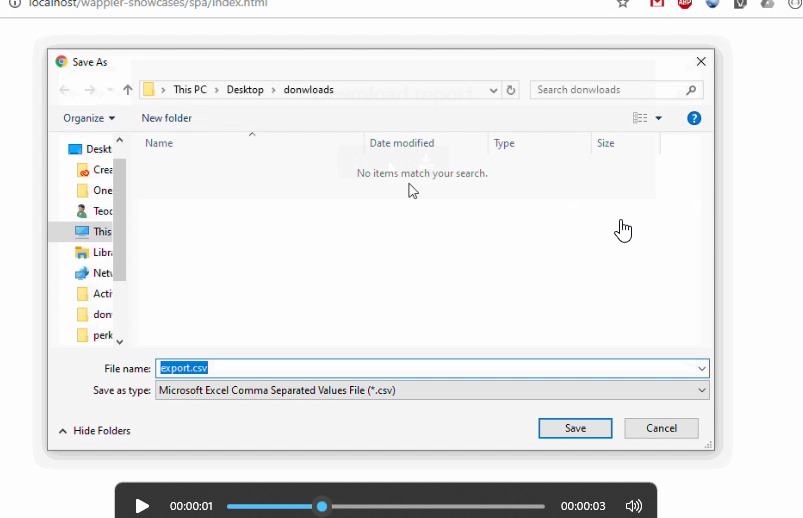Refresh the donwloads folder view
This screenshot has height=518, width=803.
511,90
